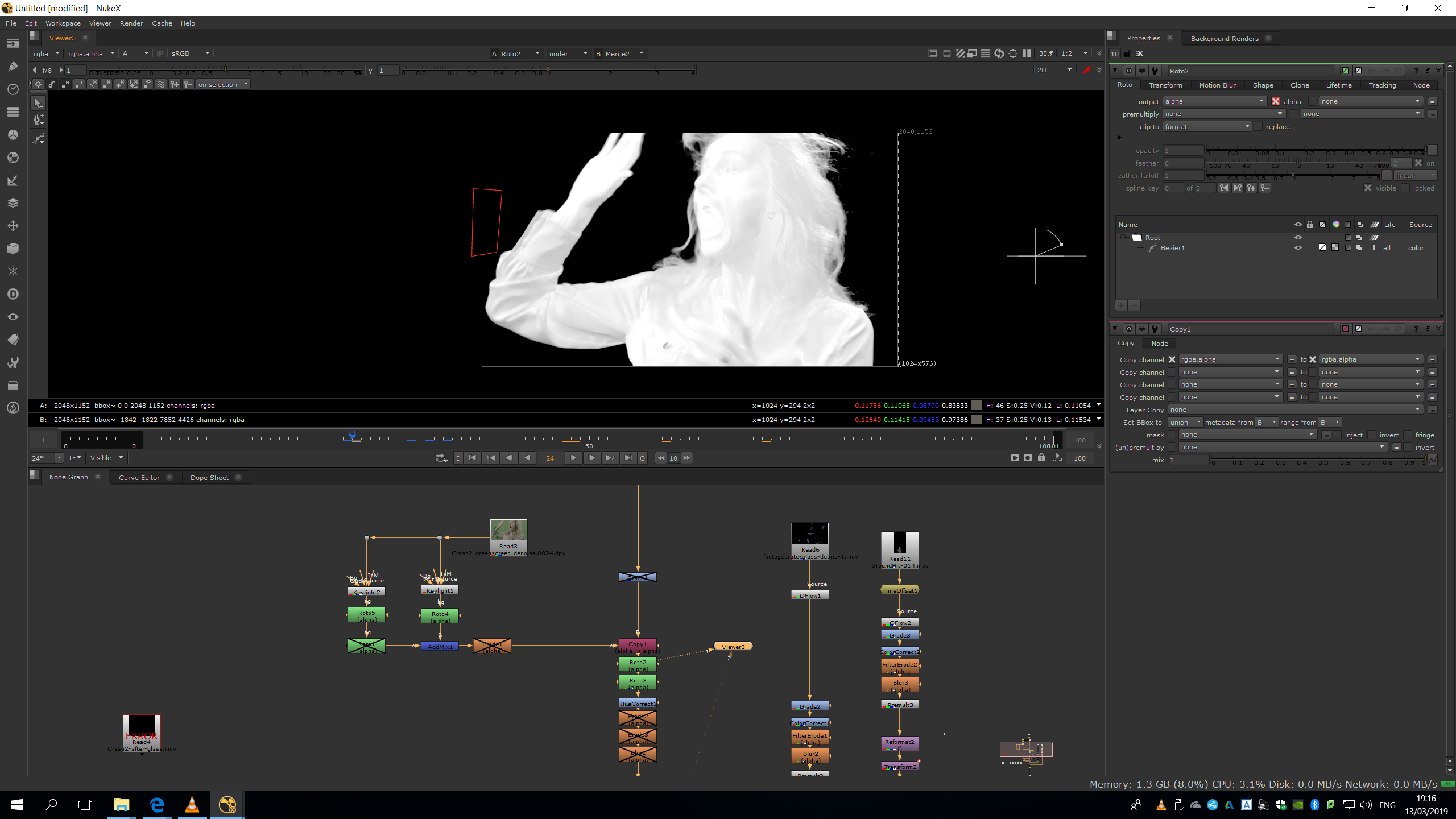
Task: Open the Roto2 output alpha dropdown
Action: tap(1214, 101)
